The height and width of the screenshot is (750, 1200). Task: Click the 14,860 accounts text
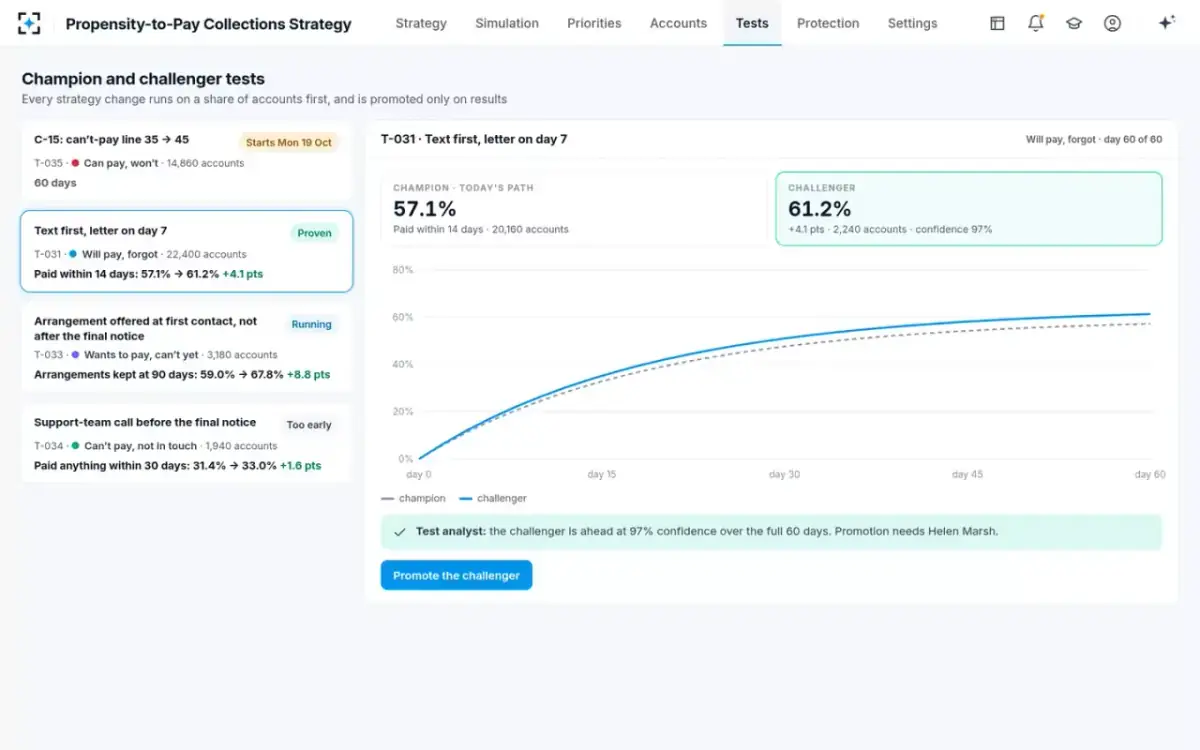coord(205,163)
